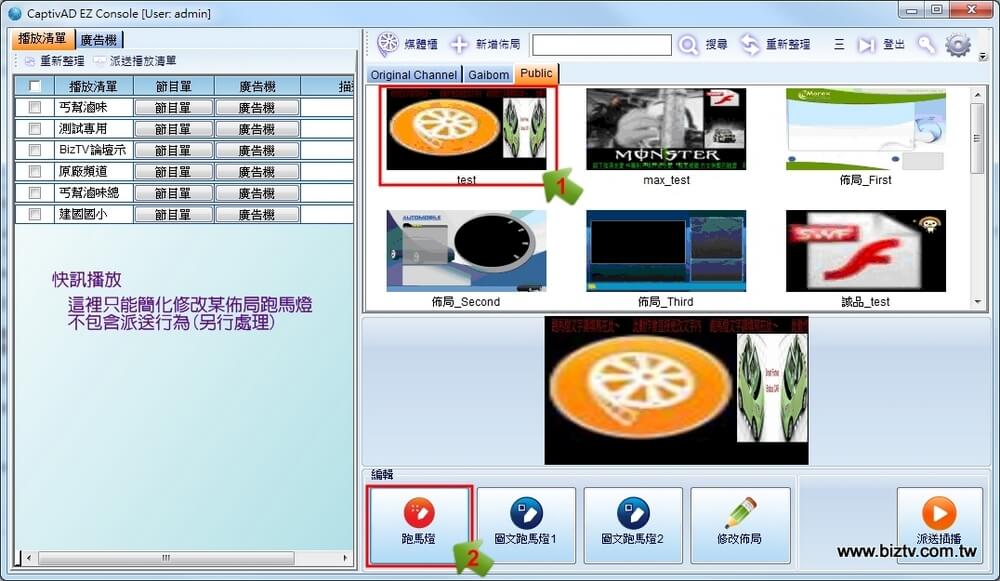
Task: Click 節目單 button for 原廠頻道 row
Action: pyautogui.click(x=173, y=172)
